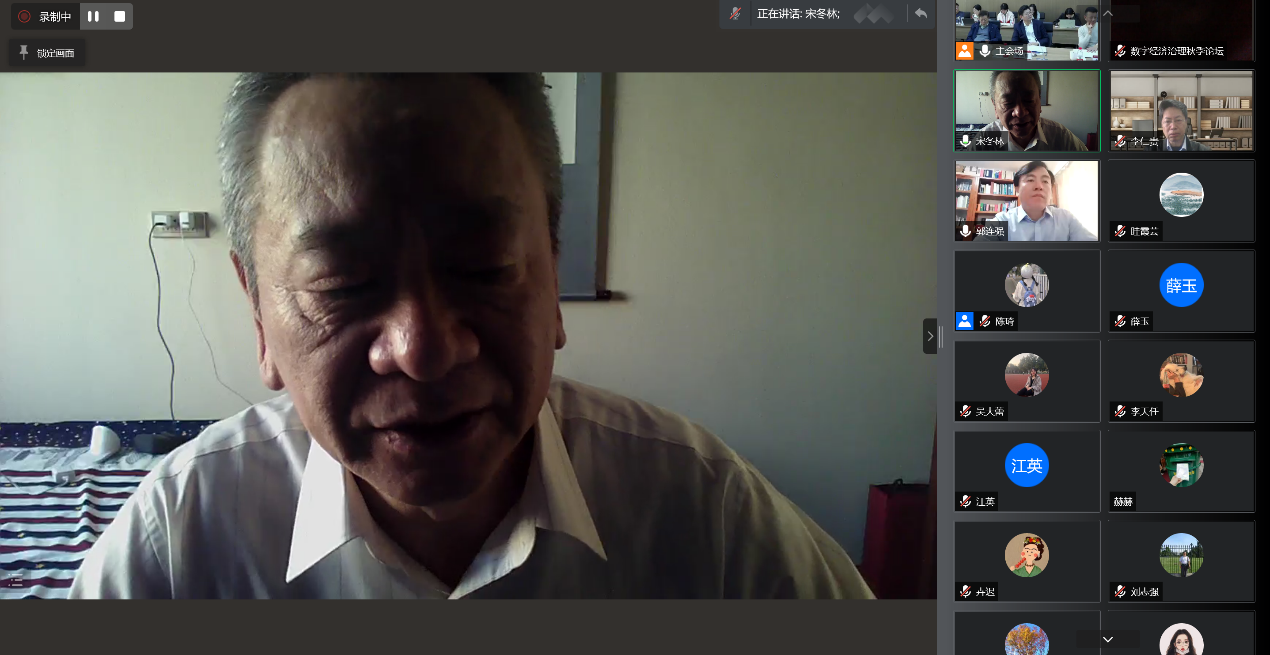
Task: Select the tile with person sitting on track
Action: tap(1027, 382)
